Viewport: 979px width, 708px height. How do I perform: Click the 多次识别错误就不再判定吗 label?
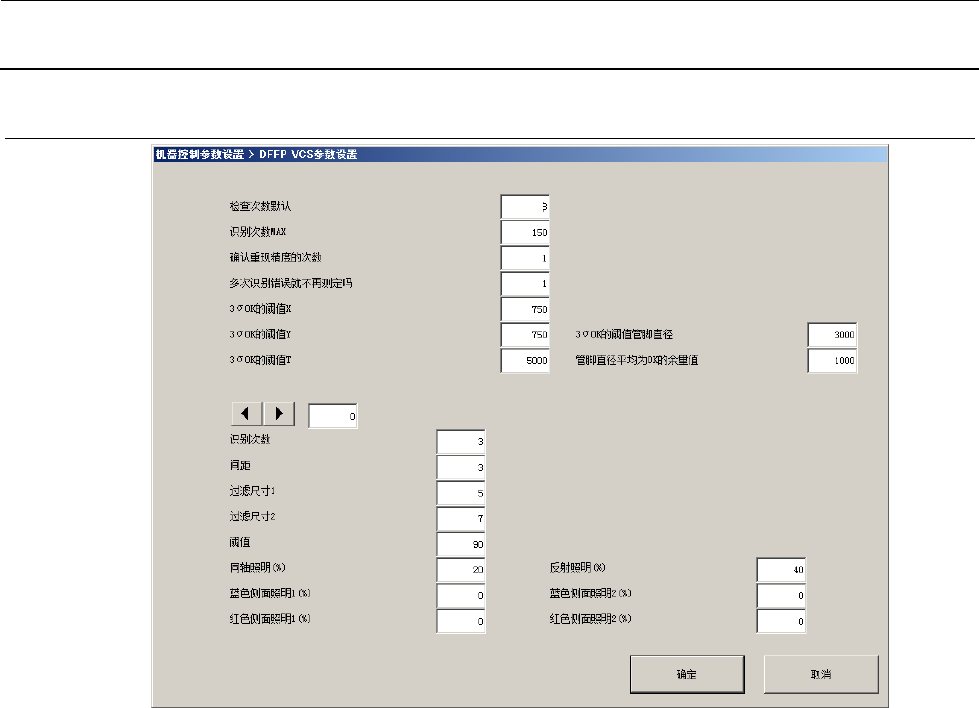[291, 283]
